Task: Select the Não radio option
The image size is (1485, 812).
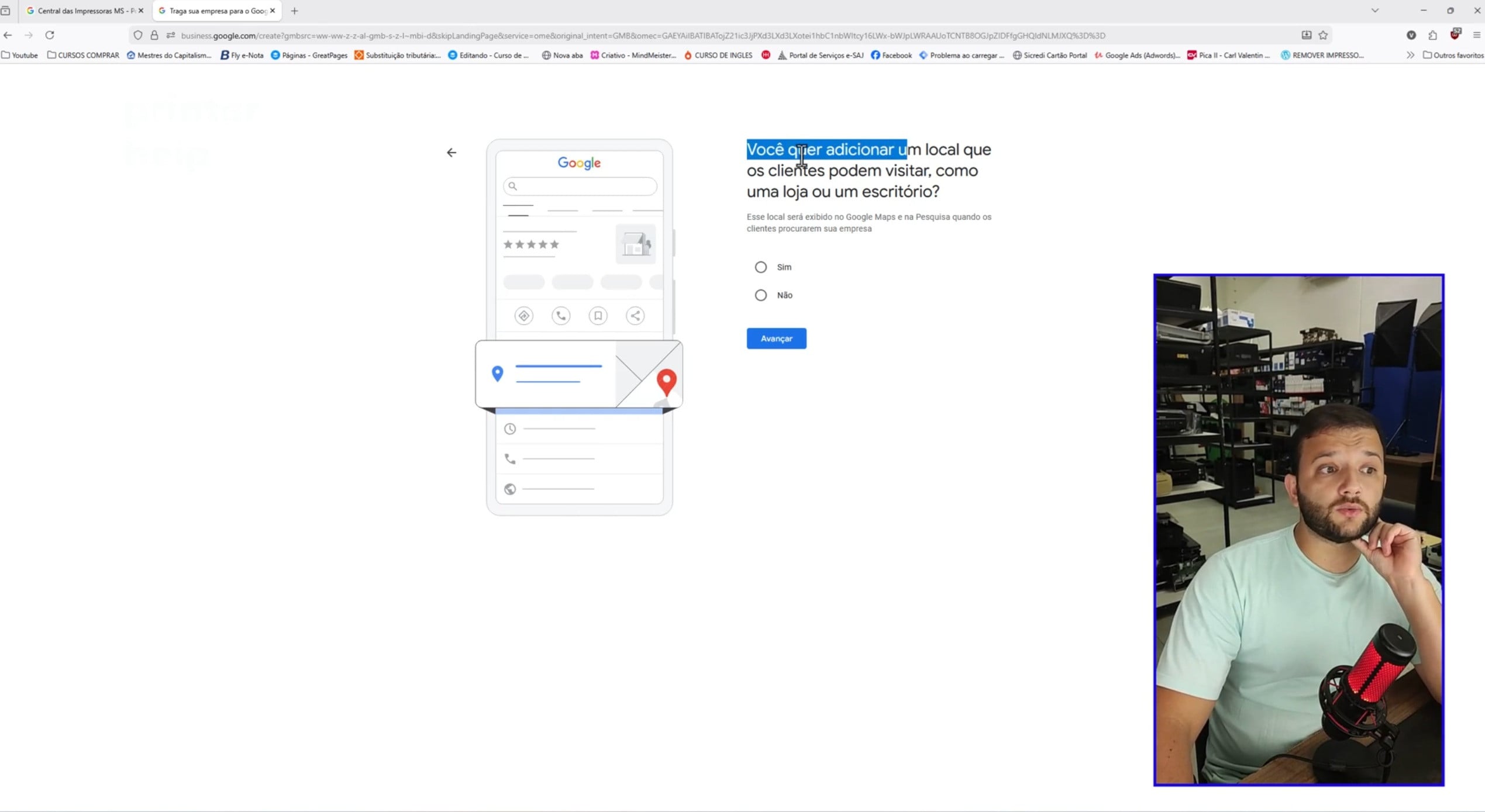Action: pos(760,295)
